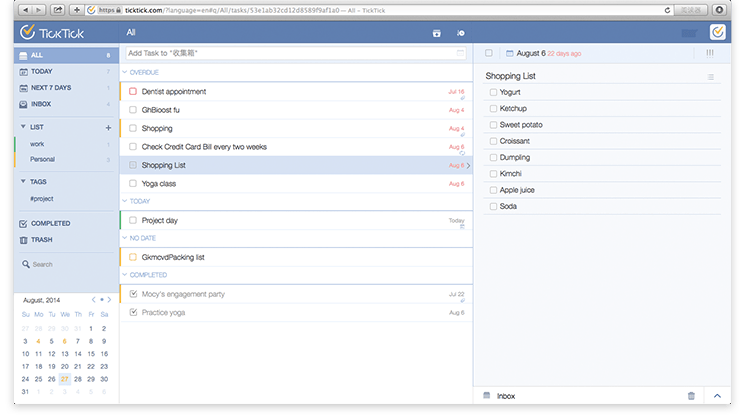
Task: Open the archive icon in header
Action: [436, 33]
